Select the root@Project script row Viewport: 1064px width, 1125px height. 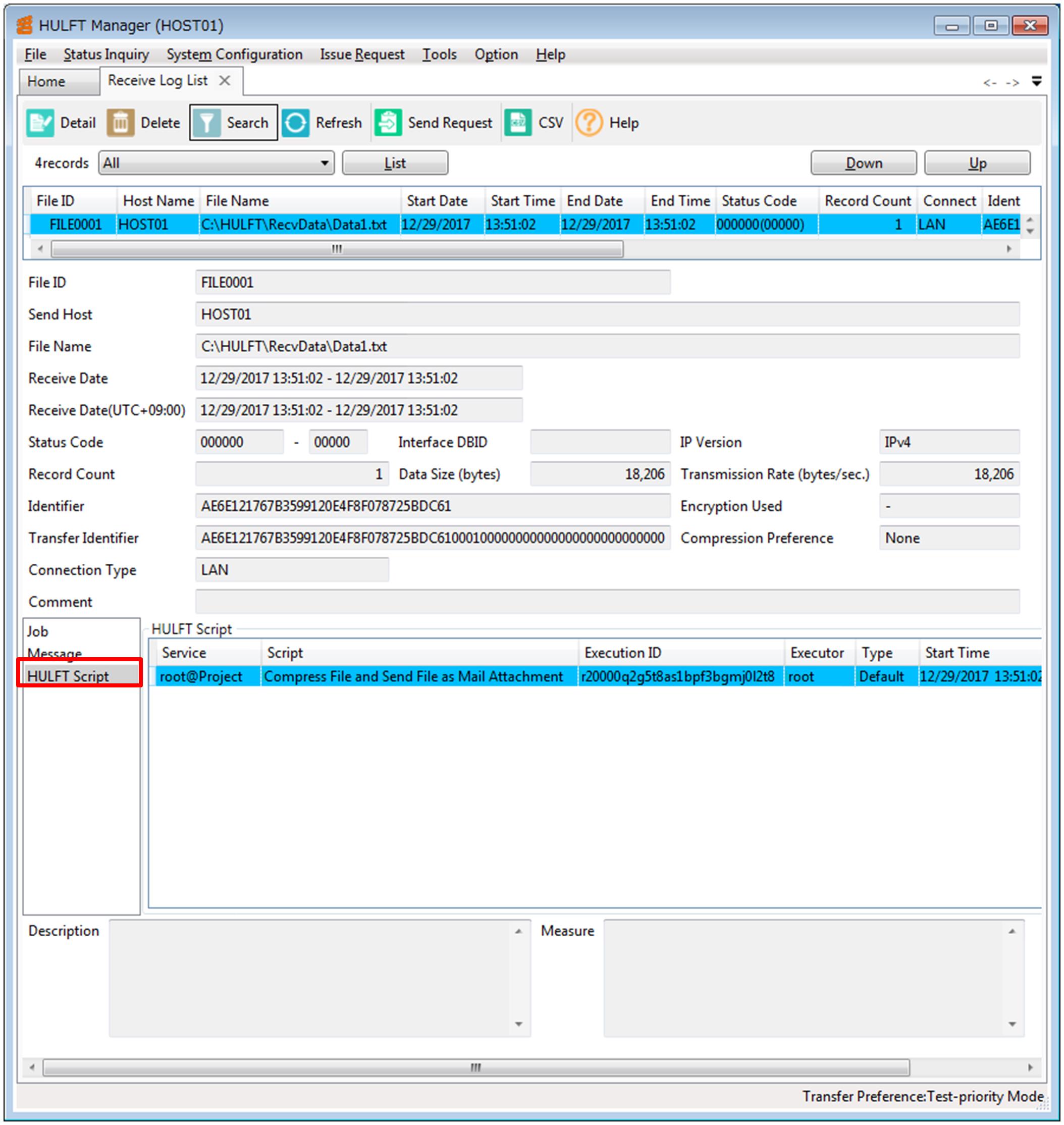[x=598, y=676]
